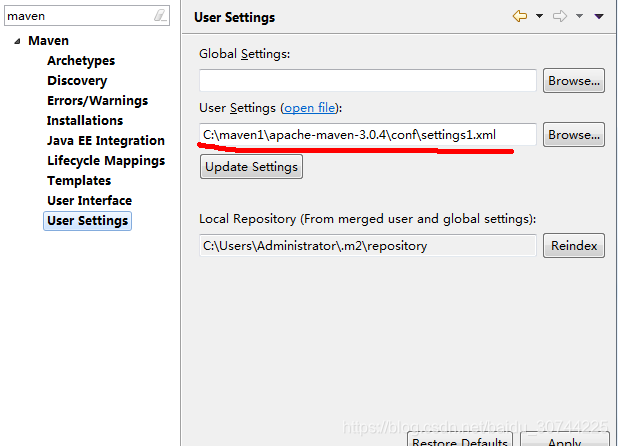Select the Maven preferences category
The height and width of the screenshot is (446, 618).
48,41
